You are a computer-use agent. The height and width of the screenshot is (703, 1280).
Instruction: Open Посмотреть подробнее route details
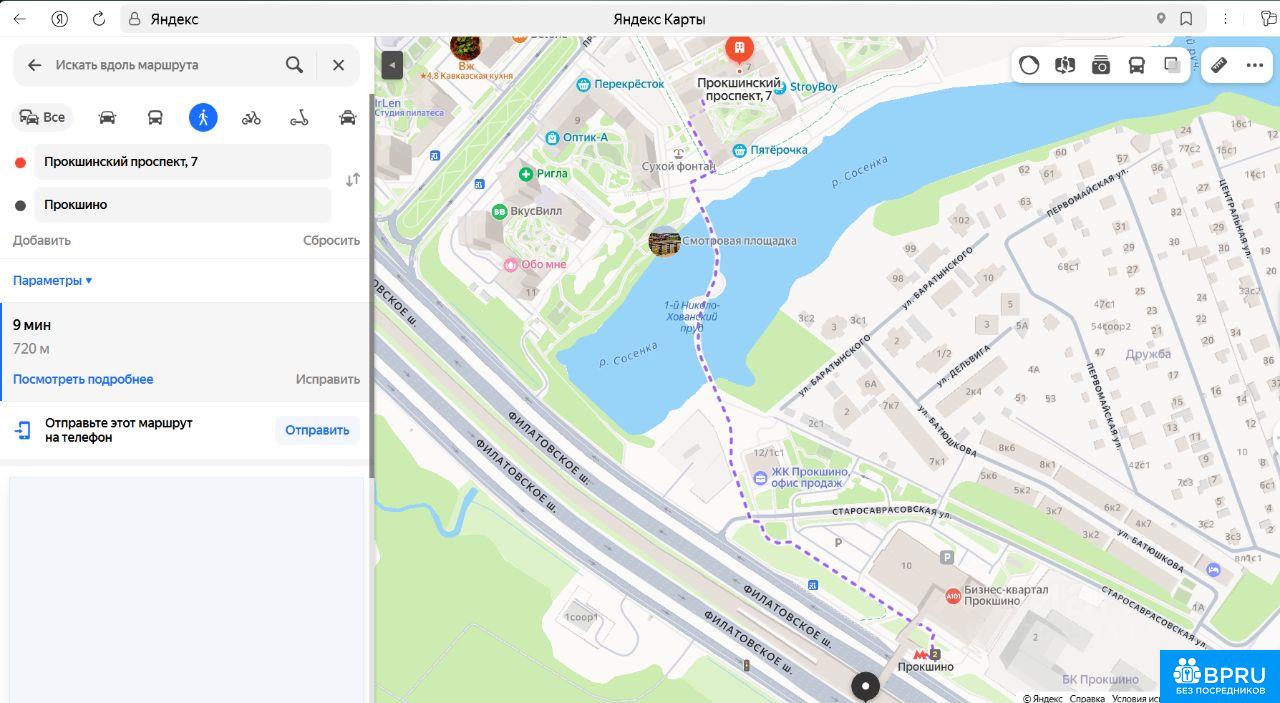[x=83, y=379]
